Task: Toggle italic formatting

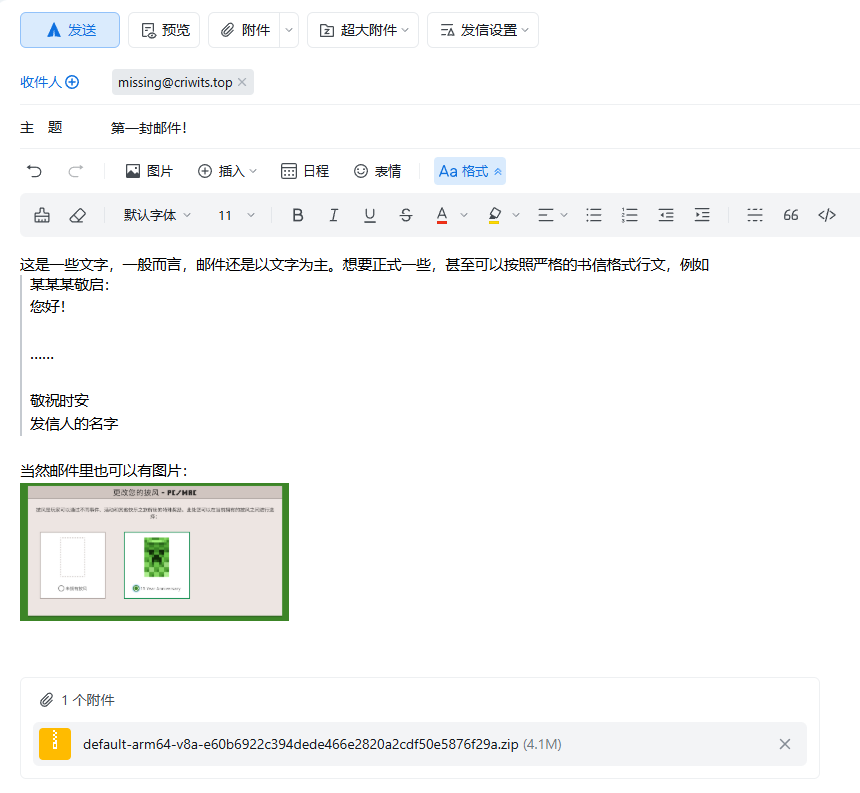Action: point(333,215)
